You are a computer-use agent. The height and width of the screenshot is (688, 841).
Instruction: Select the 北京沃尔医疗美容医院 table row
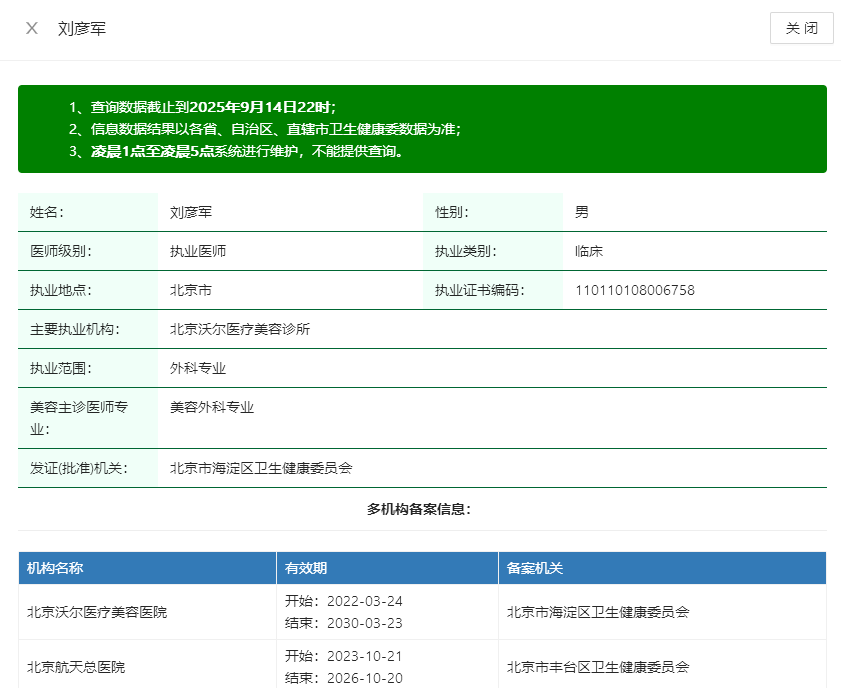point(97,612)
